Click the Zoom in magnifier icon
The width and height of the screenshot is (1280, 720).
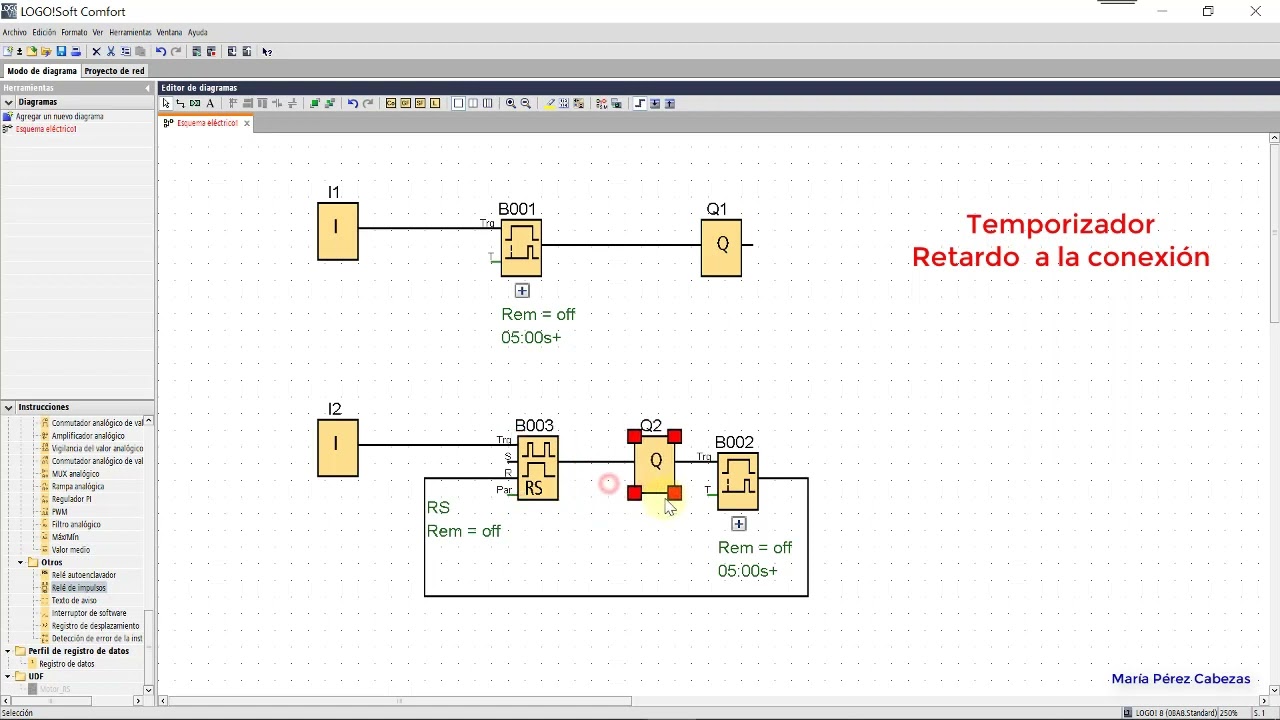pyautogui.click(x=511, y=103)
